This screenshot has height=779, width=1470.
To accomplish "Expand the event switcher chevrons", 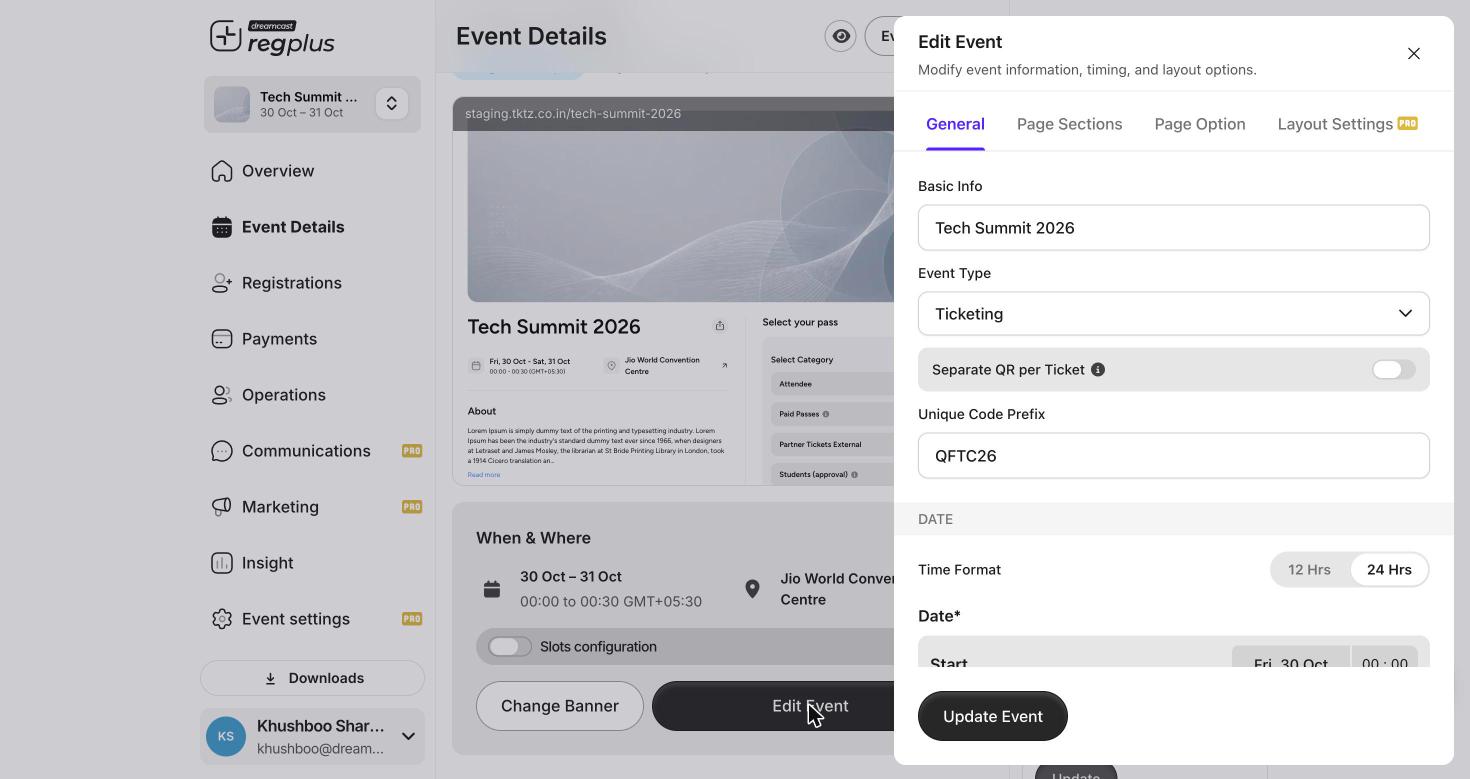I will [392, 104].
